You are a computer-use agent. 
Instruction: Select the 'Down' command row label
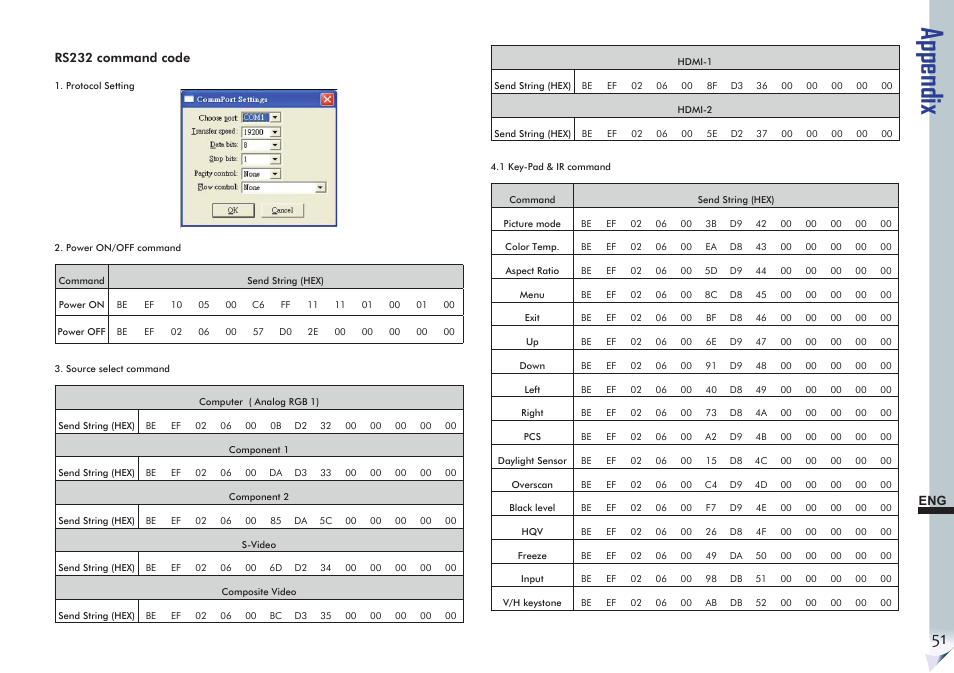tap(532, 366)
